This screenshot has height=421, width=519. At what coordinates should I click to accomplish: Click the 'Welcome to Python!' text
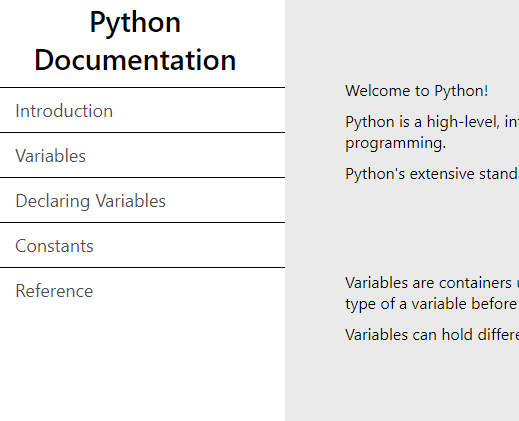pos(417,91)
